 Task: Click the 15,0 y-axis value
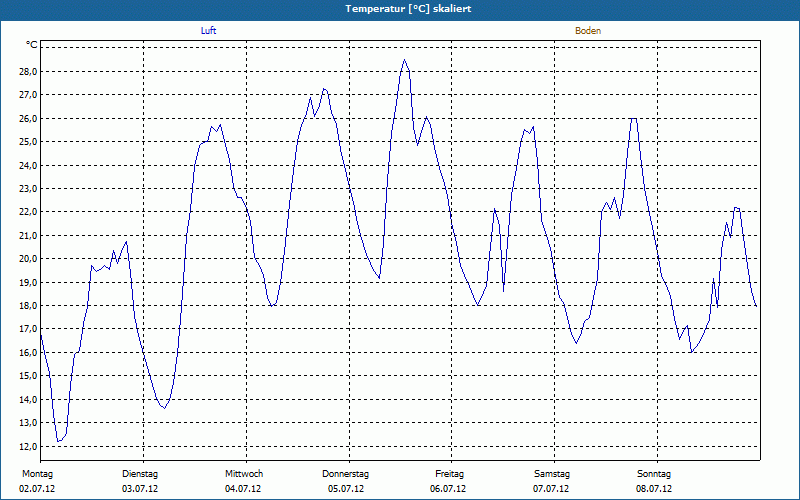click(x=28, y=376)
